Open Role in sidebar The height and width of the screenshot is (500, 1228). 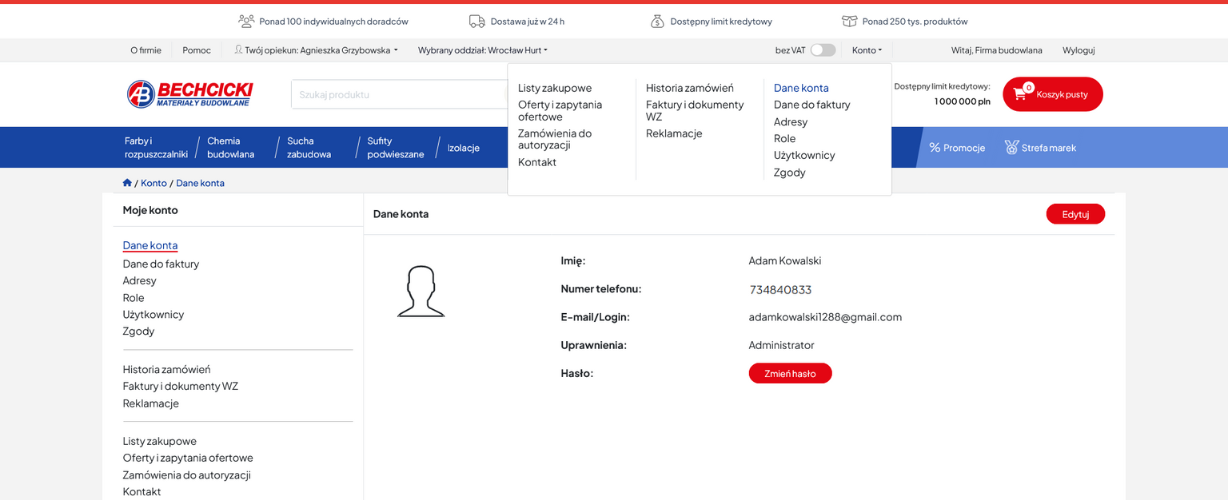[x=134, y=297]
